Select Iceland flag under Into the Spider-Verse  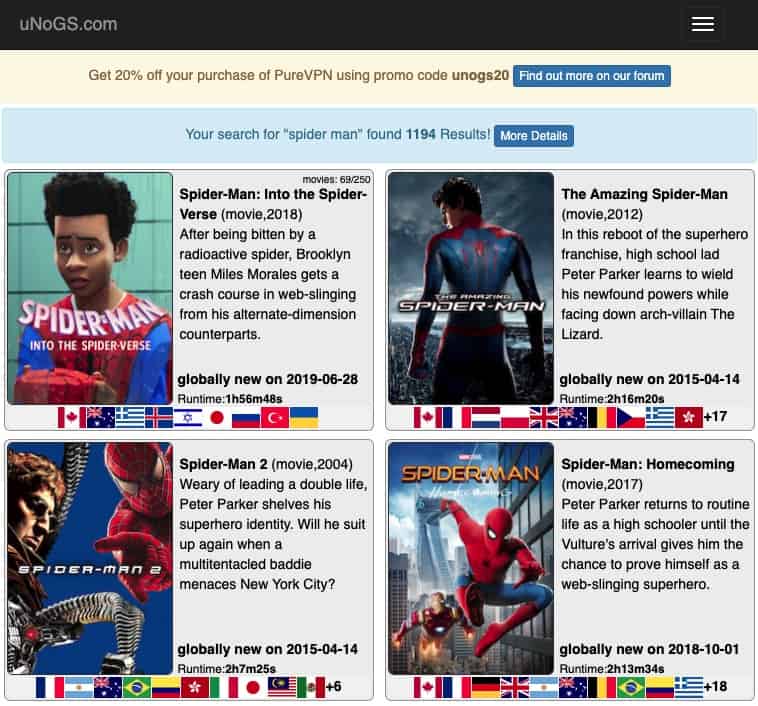159,417
